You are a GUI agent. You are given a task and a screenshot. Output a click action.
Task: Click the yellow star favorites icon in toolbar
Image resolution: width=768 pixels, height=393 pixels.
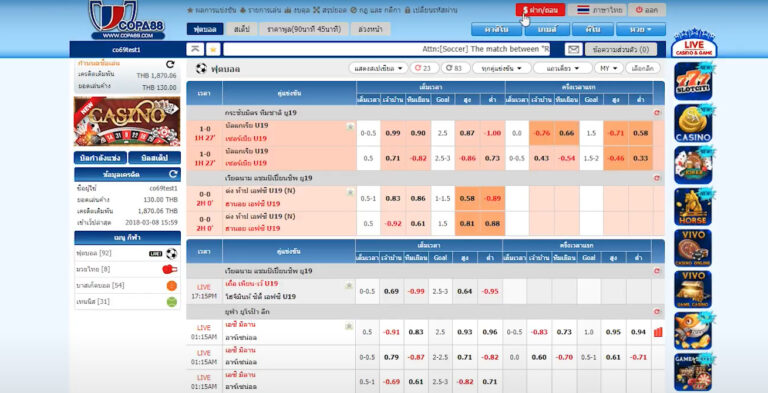tap(213, 49)
